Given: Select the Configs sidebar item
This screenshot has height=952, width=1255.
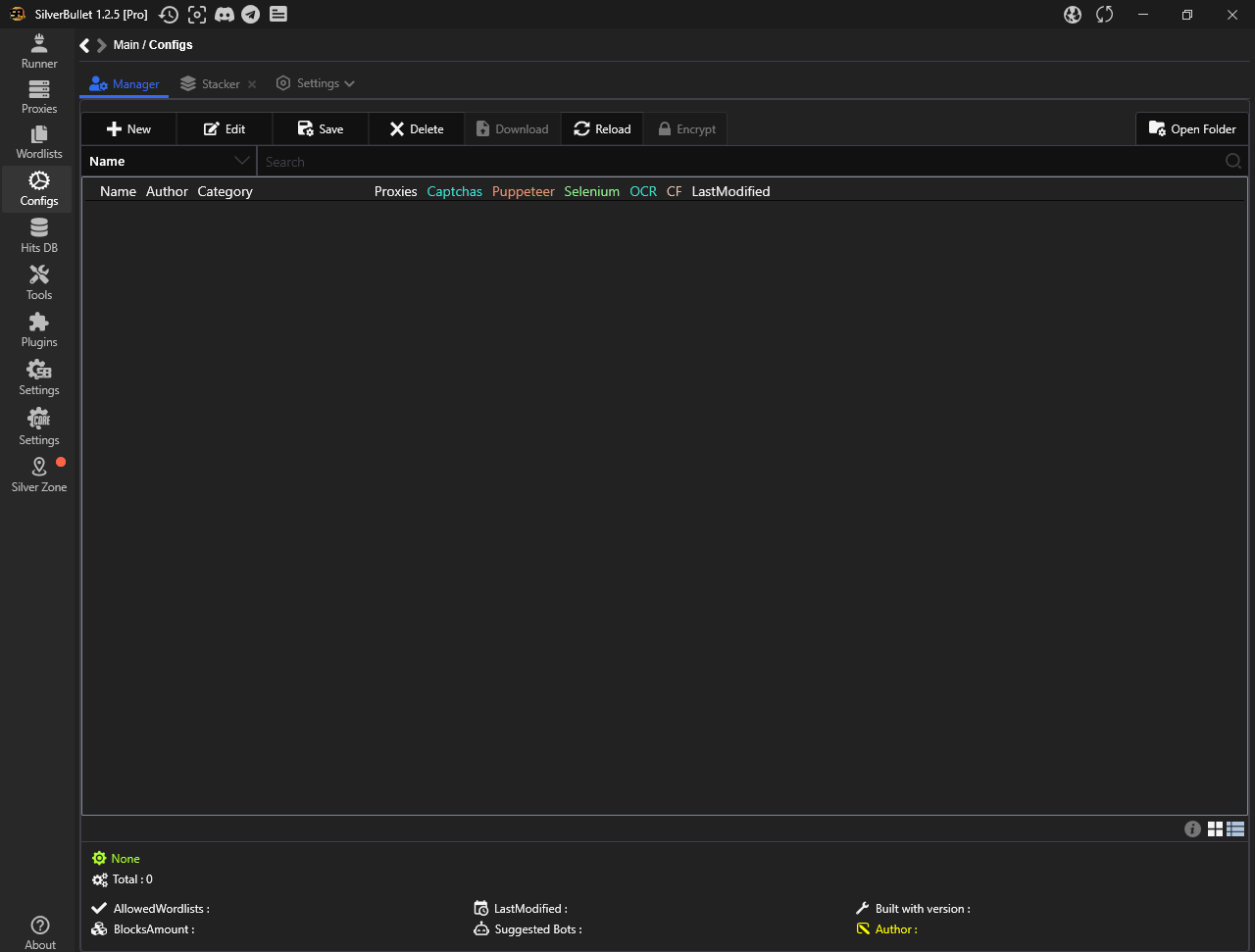Looking at the screenshot, I should [x=39, y=189].
